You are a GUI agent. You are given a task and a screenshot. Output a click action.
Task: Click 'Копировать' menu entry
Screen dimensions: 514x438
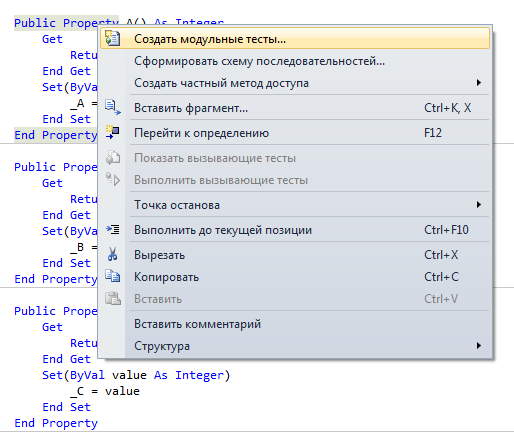coord(295,277)
